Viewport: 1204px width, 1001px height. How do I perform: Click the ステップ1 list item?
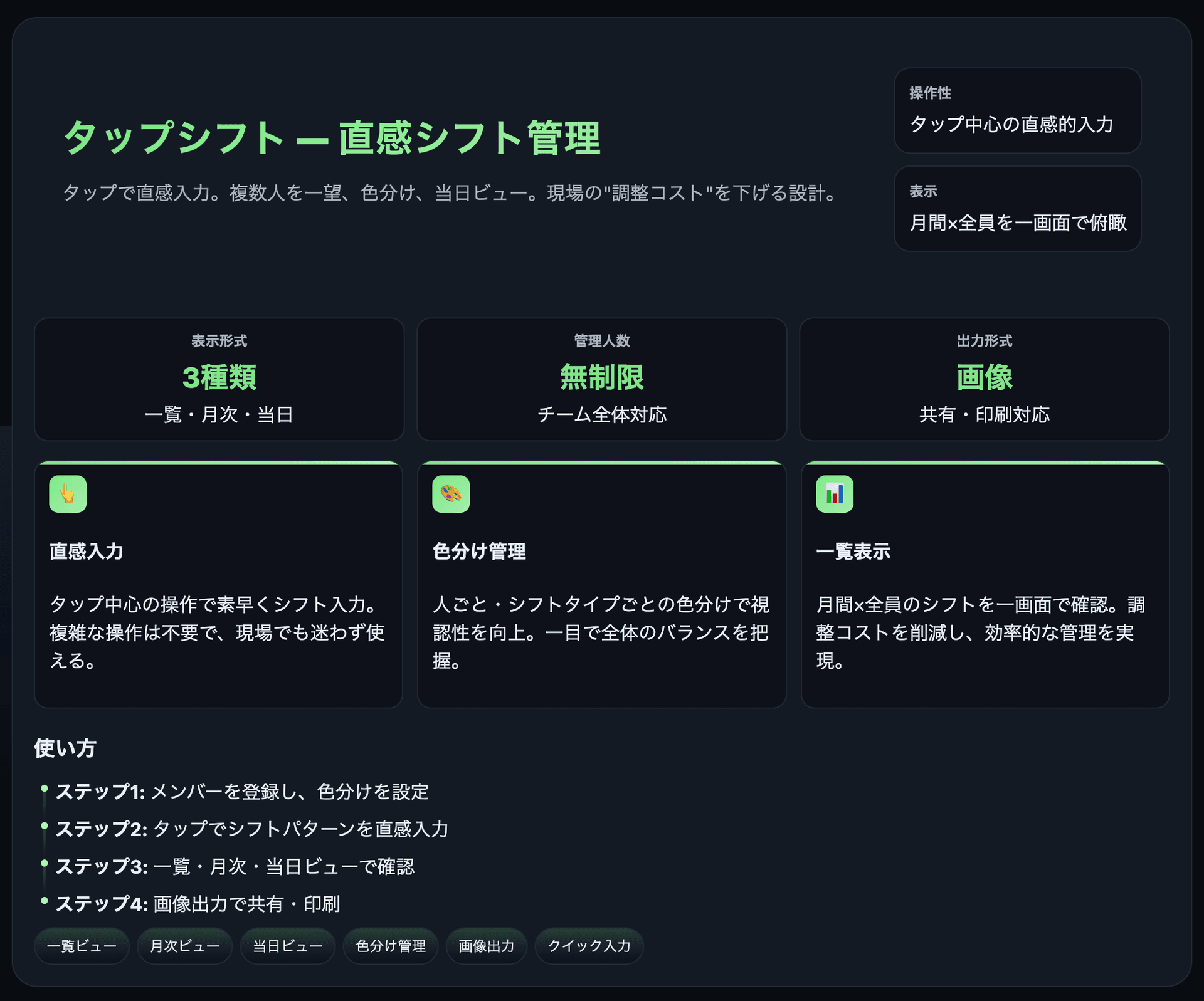(242, 792)
